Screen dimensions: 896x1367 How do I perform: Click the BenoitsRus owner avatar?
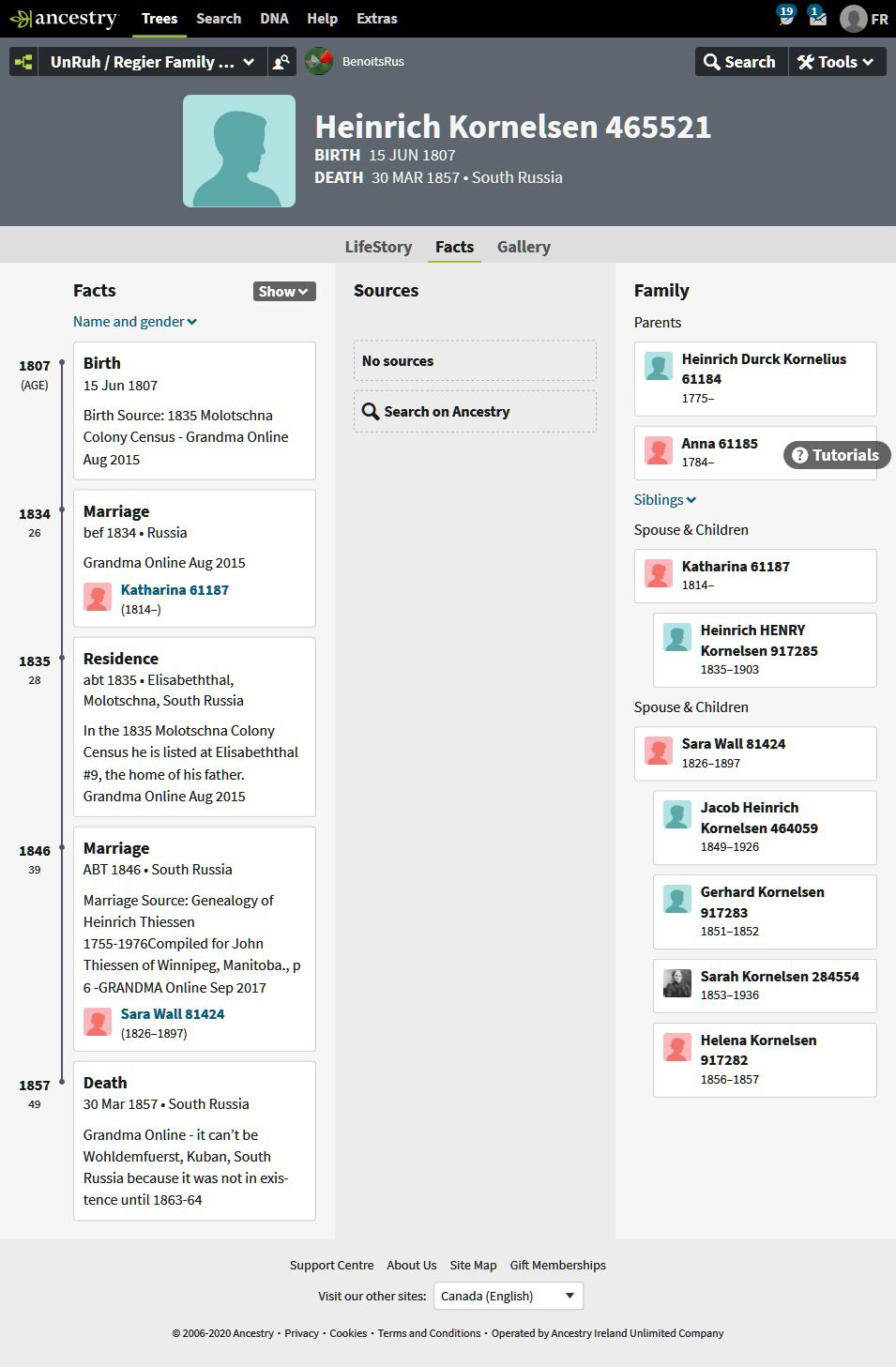click(x=319, y=62)
